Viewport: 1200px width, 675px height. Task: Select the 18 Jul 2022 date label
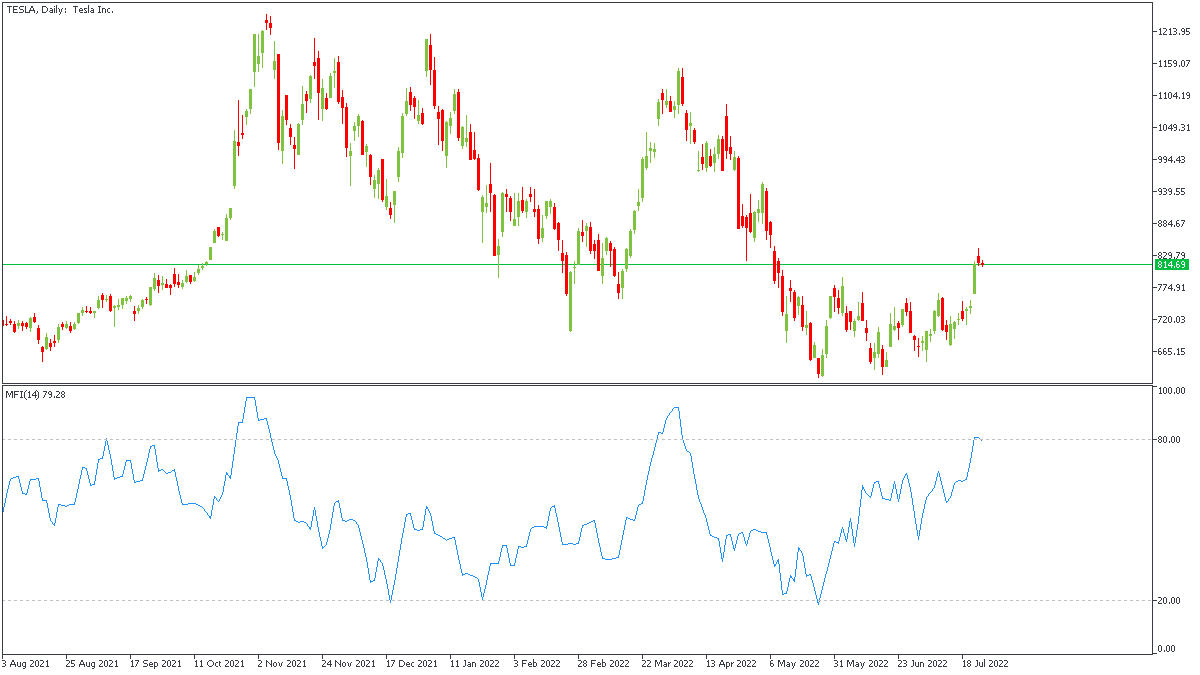tap(988, 663)
